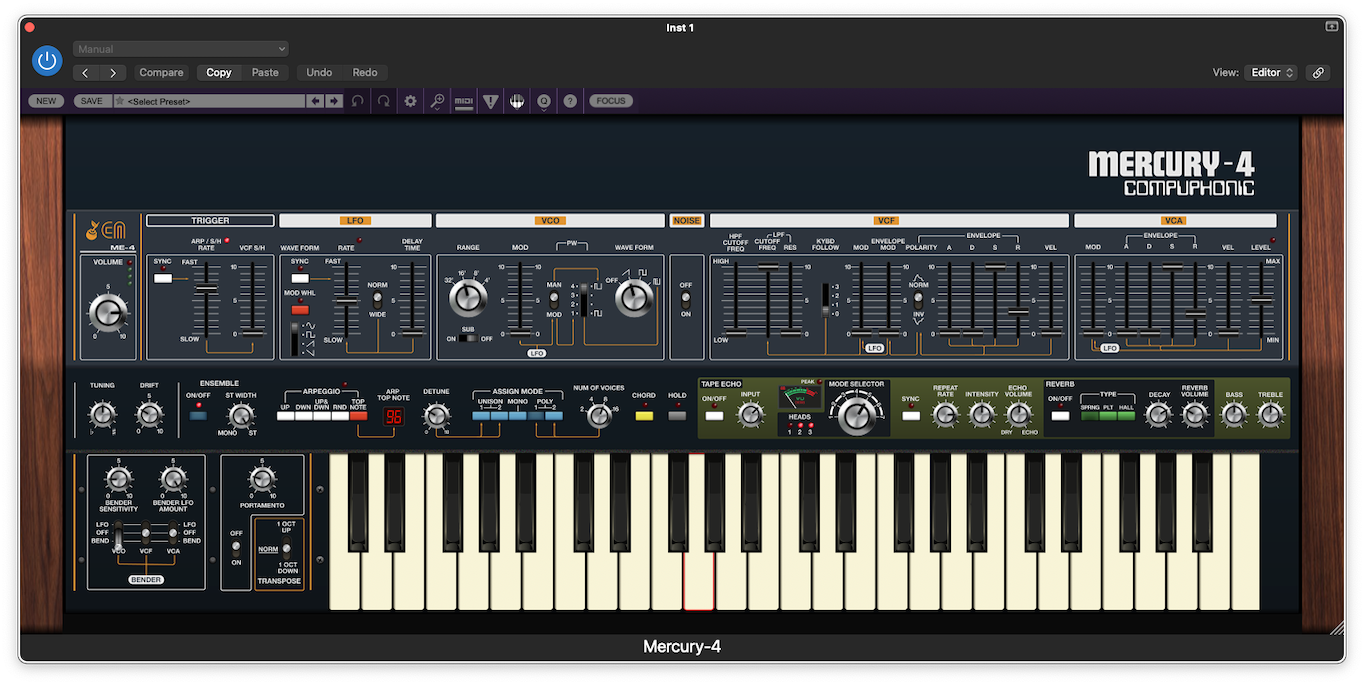Image resolution: width=1364 pixels, height=685 pixels.
Task: Open the plugin link chain icon
Action: 1318,72
